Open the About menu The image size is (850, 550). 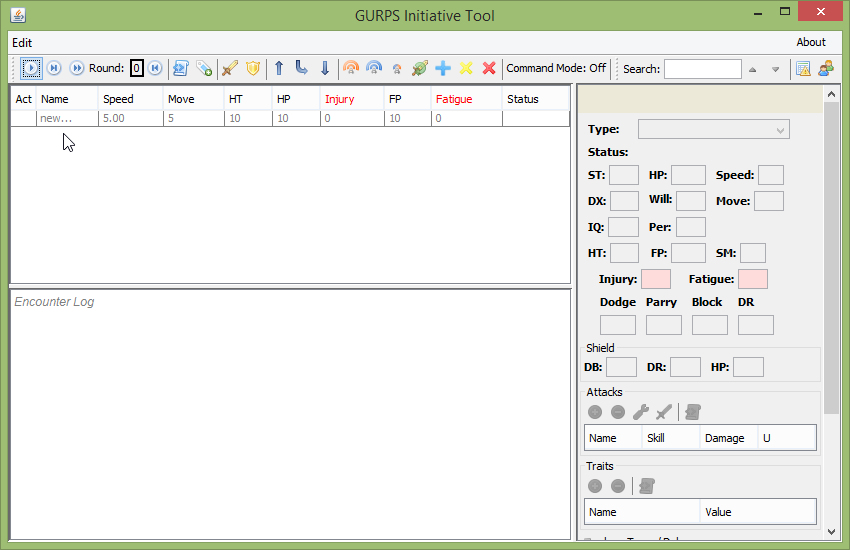[811, 42]
